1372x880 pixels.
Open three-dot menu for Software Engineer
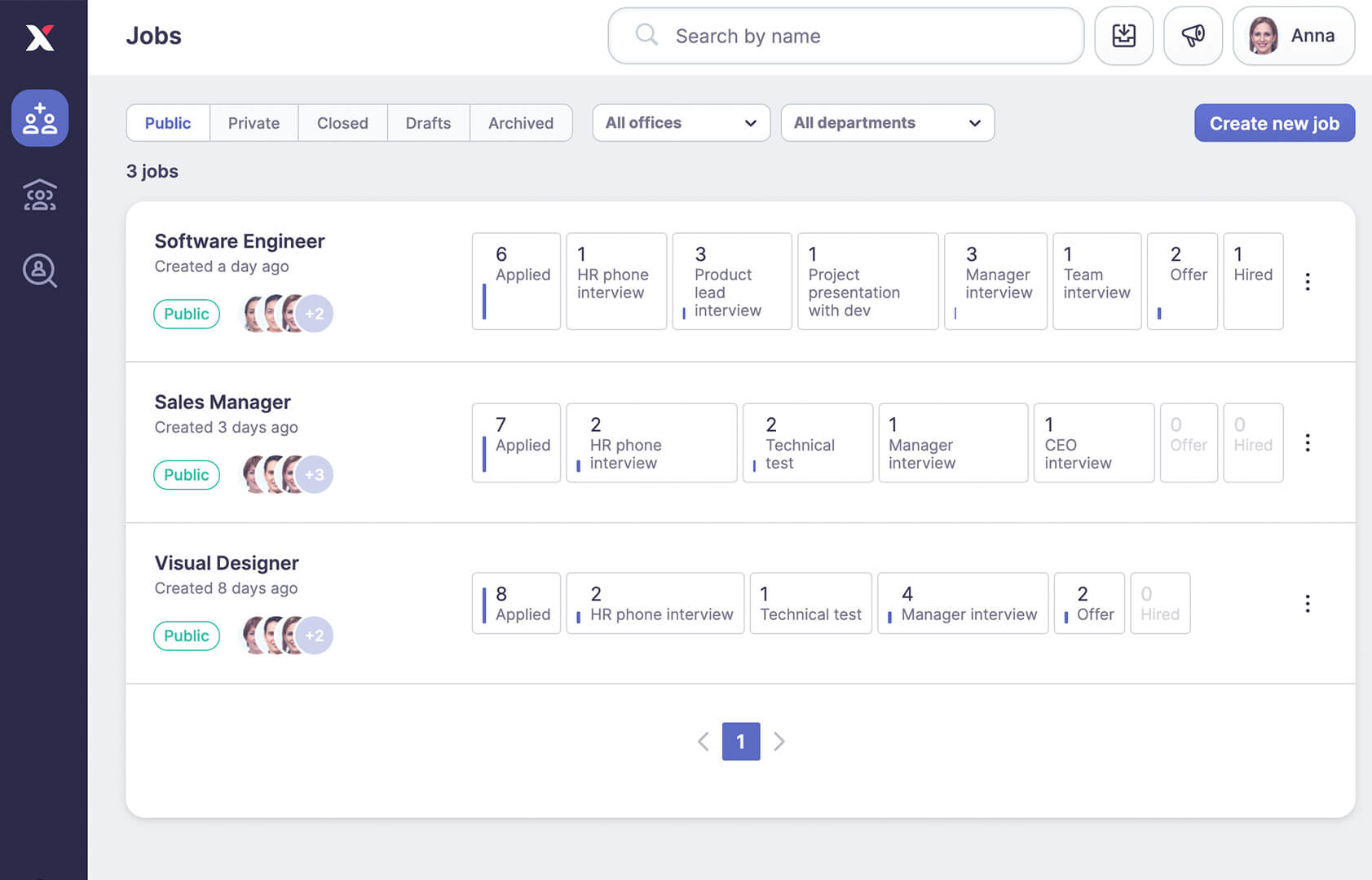pyautogui.click(x=1308, y=282)
